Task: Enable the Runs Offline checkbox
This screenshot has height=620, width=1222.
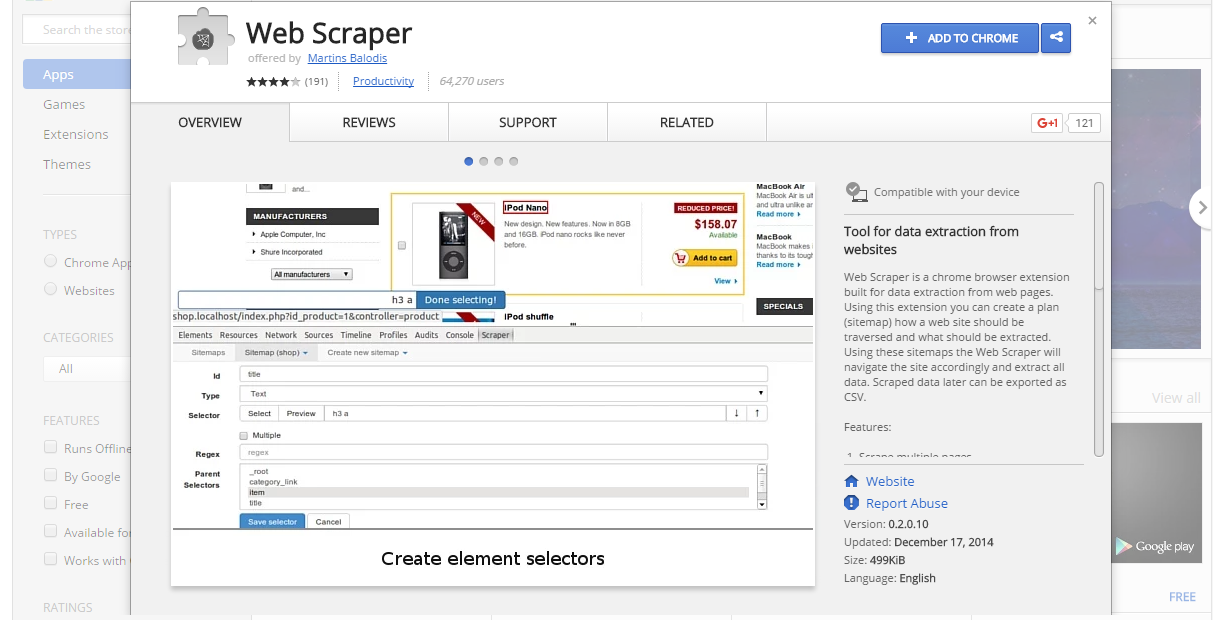Action: [x=50, y=447]
